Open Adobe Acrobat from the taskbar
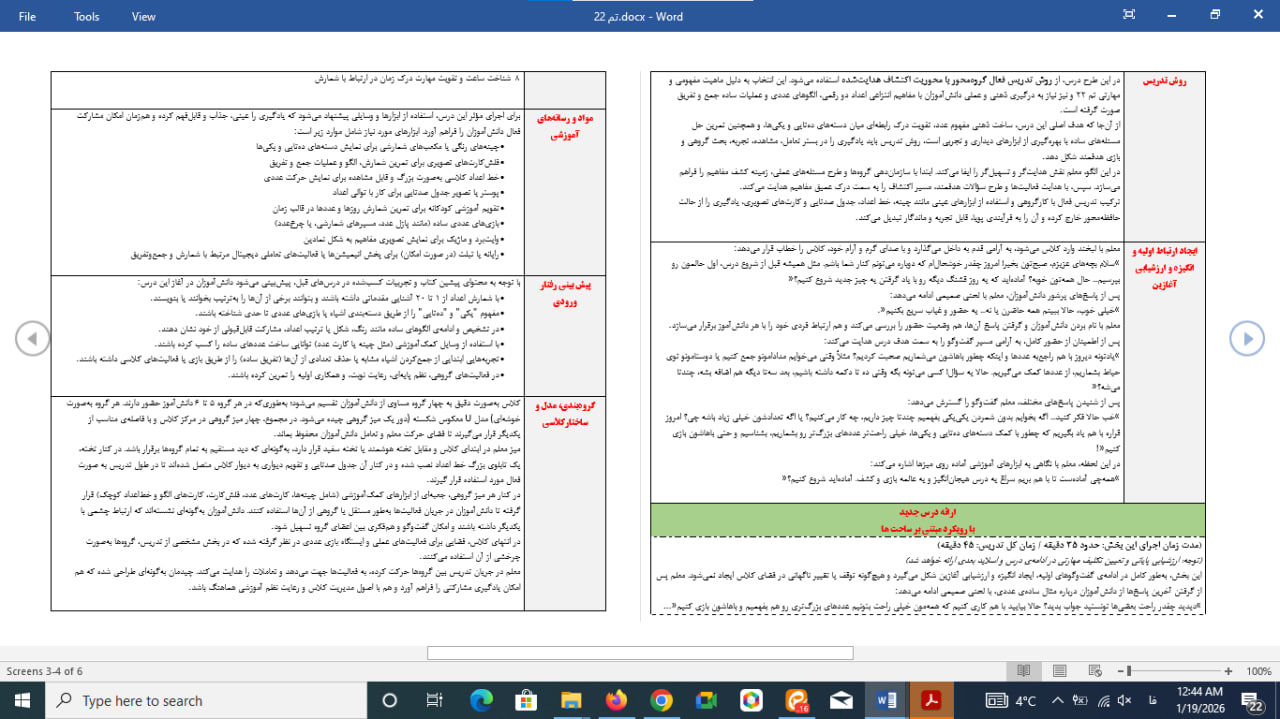 click(x=932, y=700)
